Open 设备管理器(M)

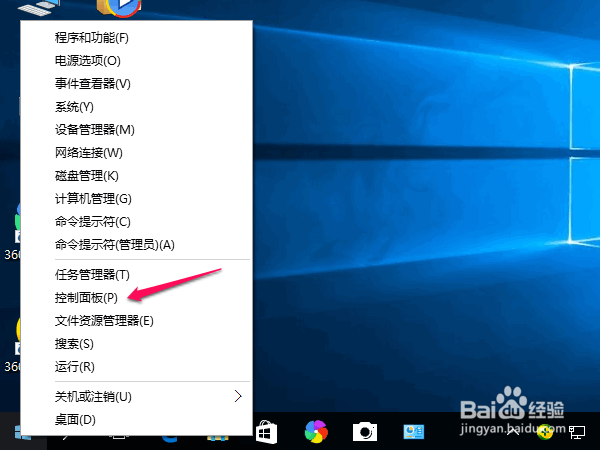(x=136, y=130)
